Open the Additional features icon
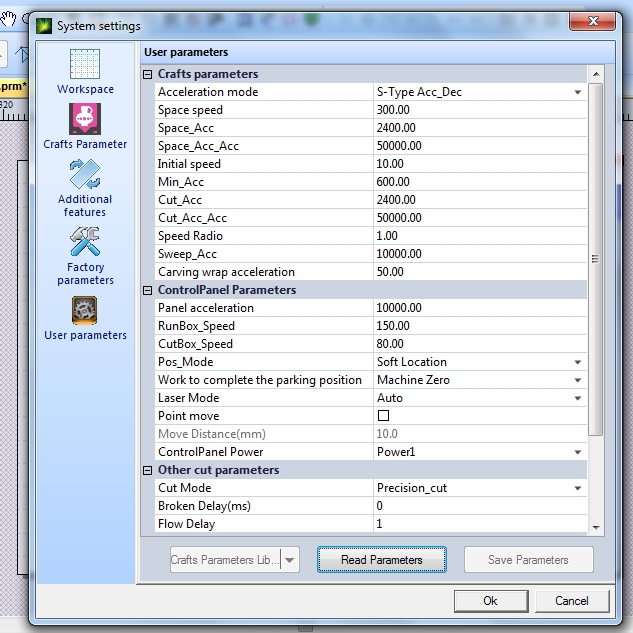The image size is (633, 633). pyautogui.click(x=85, y=174)
